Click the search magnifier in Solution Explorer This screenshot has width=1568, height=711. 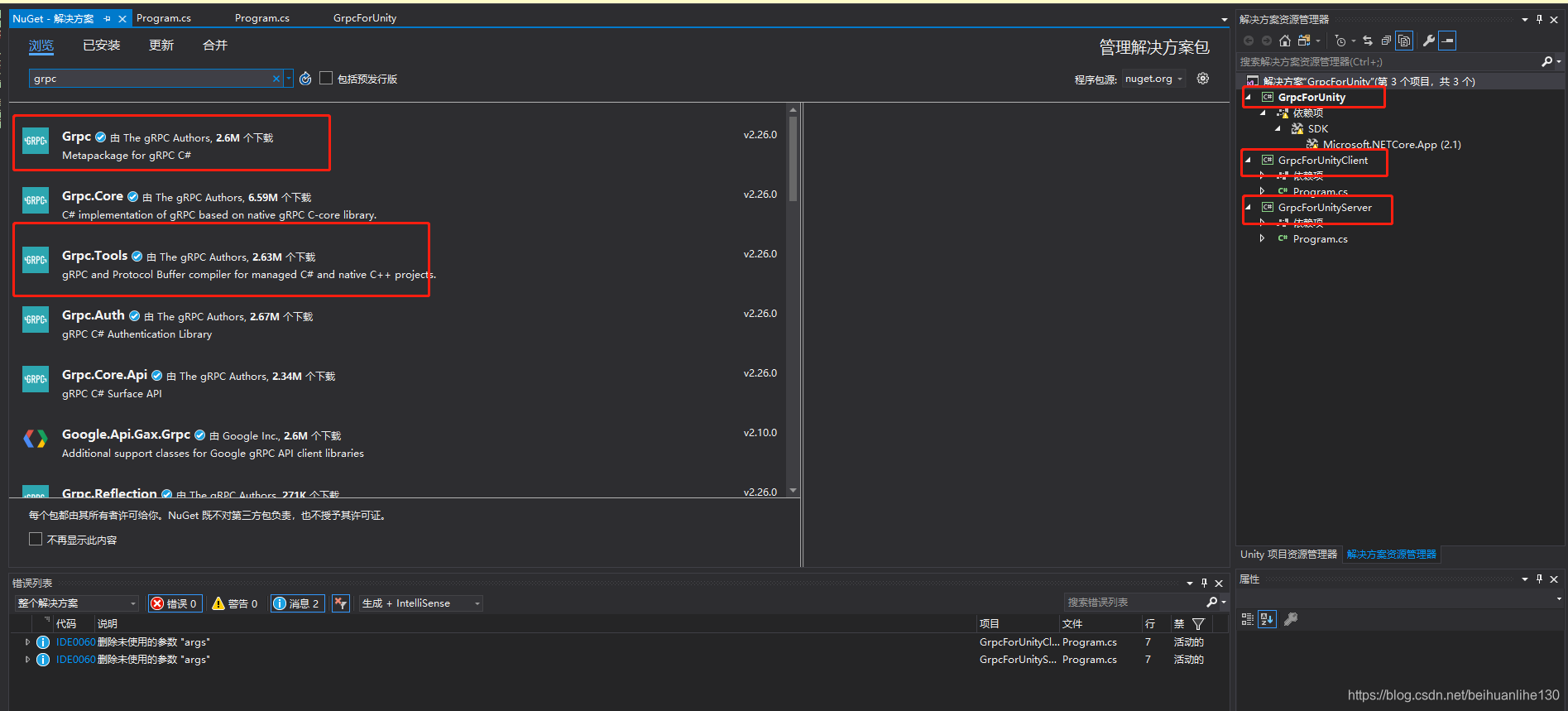pyautogui.click(x=1547, y=61)
